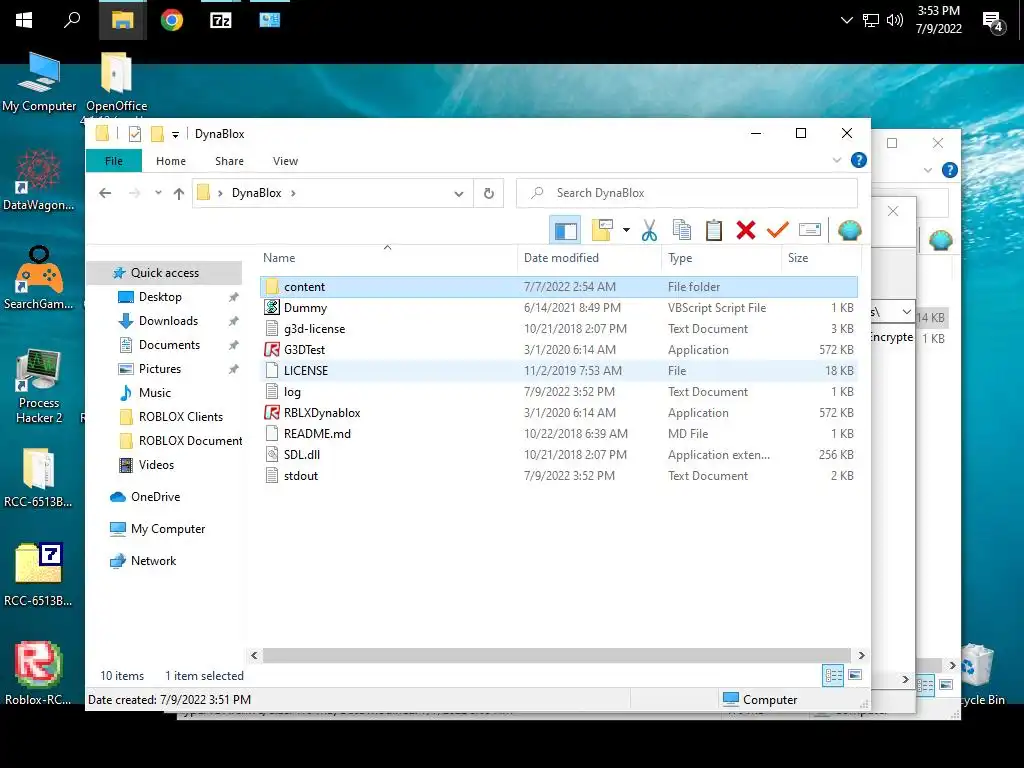Refresh the DynaBlox folder view
Image resolution: width=1024 pixels, height=768 pixels.
click(x=488, y=193)
